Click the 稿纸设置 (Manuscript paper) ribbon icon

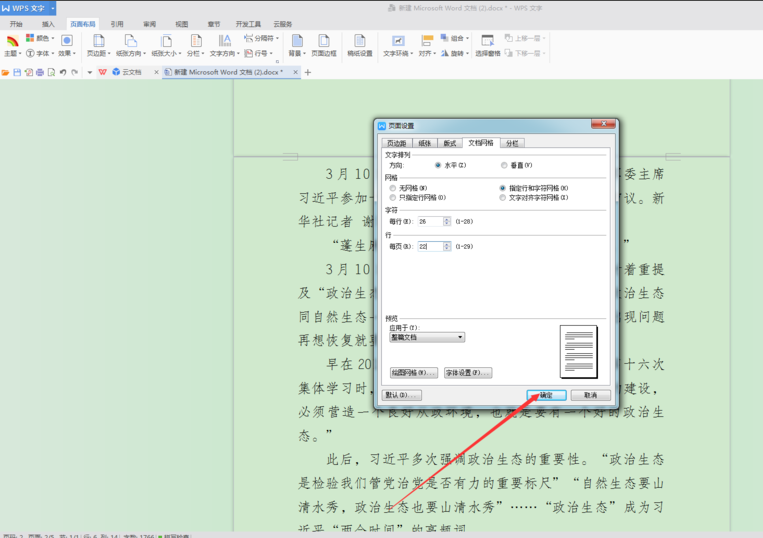click(x=359, y=41)
